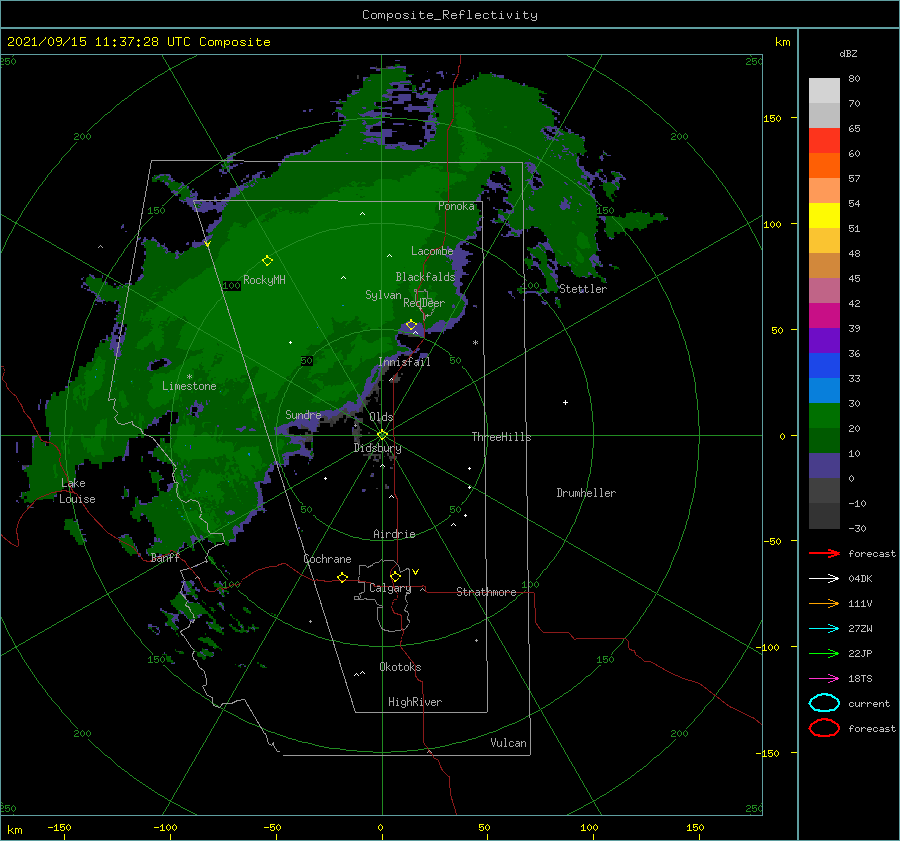Image resolution: width=900 pixels, height=841 pixels.
Task: Click the Drumheller label
Action: coord(586,493)
